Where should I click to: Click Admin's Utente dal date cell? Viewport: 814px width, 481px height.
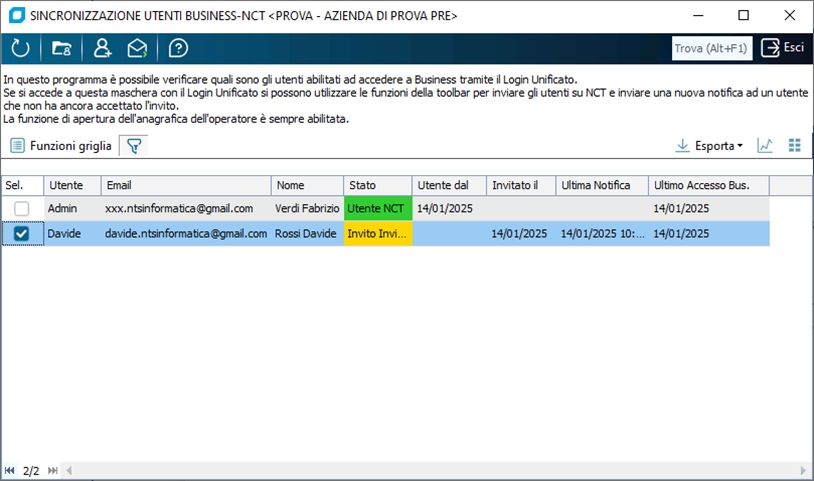[449, 209]
